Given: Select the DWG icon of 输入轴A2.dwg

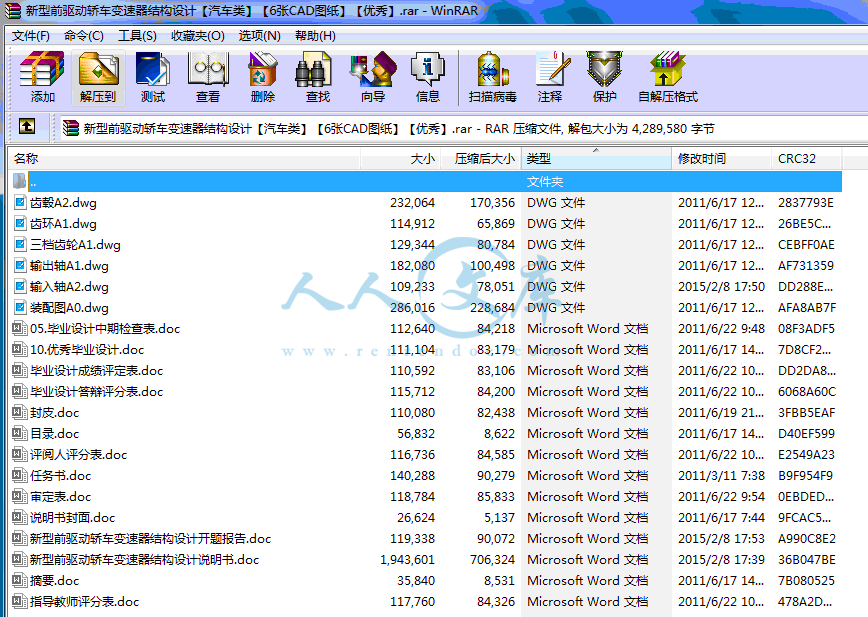Looking at the screenshot, I should pyautogui.click(x=20, y=287).
